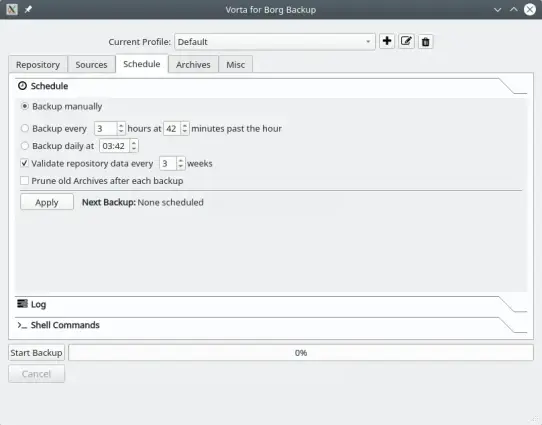Select the Schedule tab

pos(142,64)
